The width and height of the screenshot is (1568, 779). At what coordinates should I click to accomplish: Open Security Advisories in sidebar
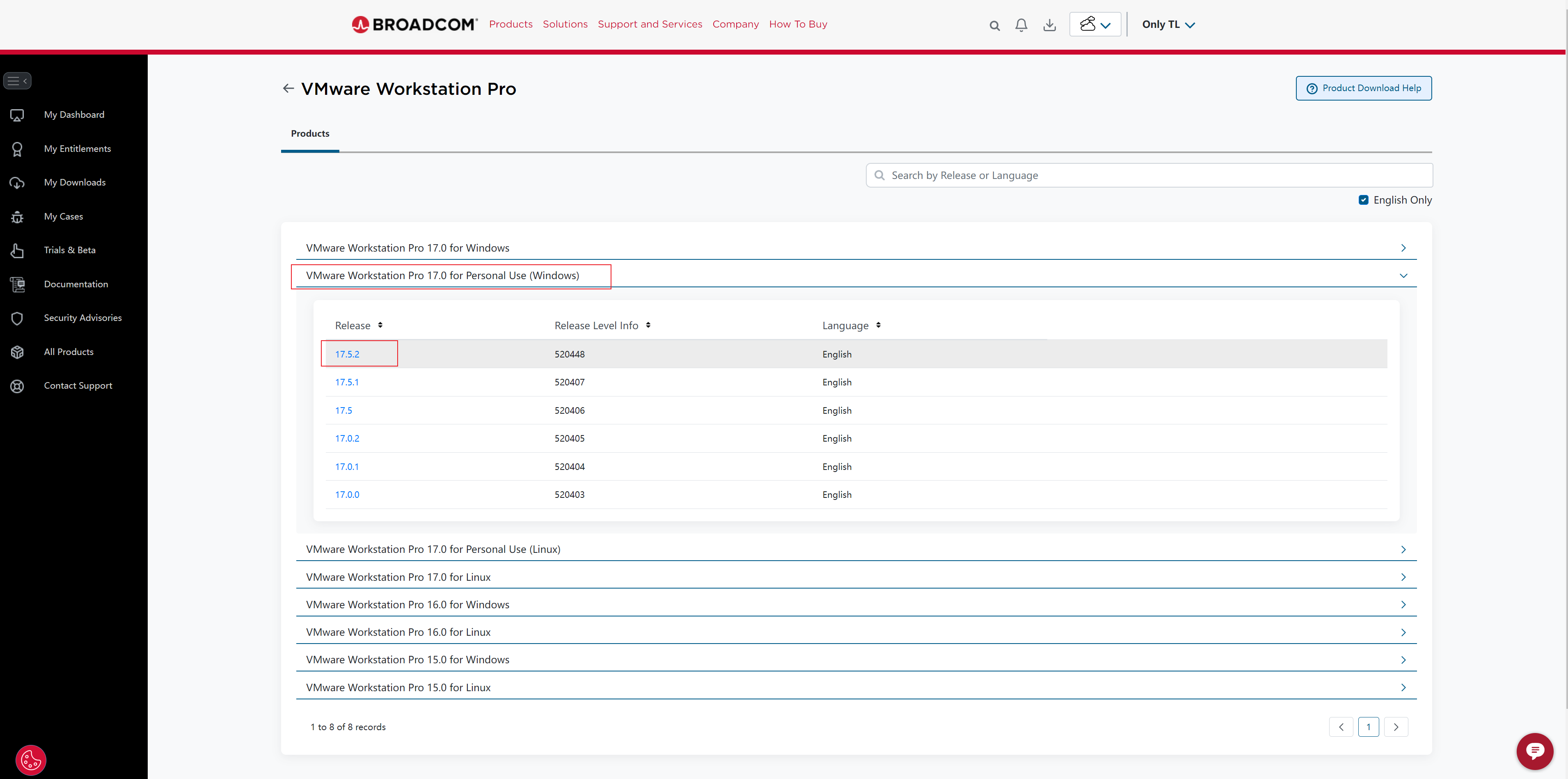click(83, 318)
